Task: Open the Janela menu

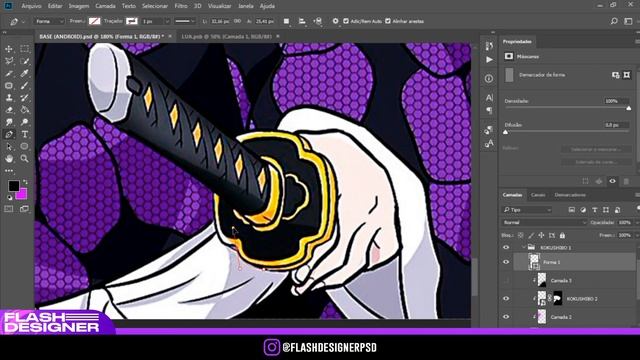Action: pos(245,6)
